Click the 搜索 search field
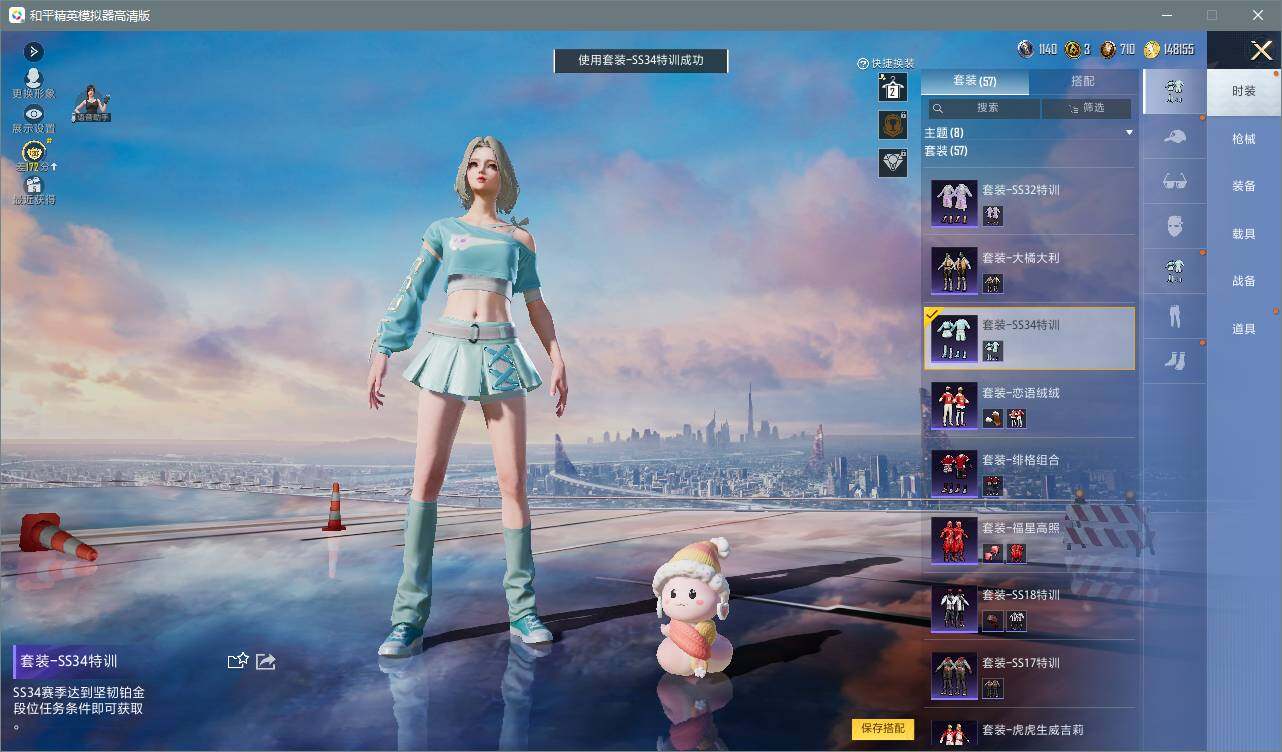 pyautogui.click(x=984, y=108)
